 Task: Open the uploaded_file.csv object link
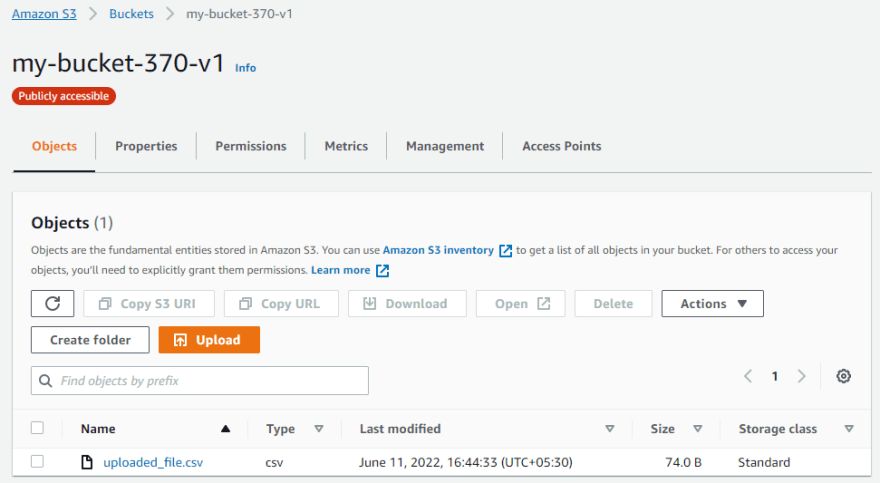click(x=153, y=462)
